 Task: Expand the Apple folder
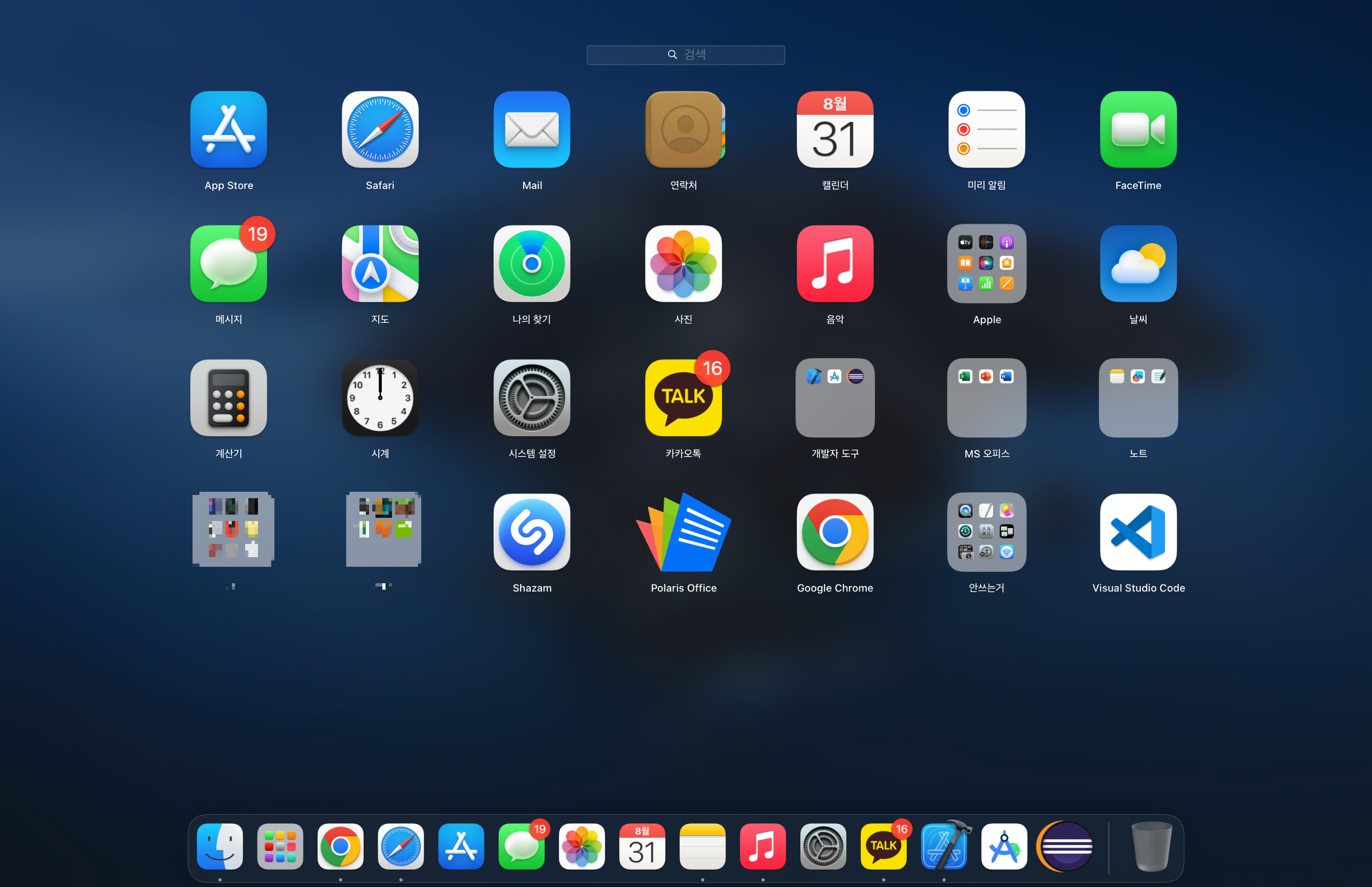[x=986, y=264]
